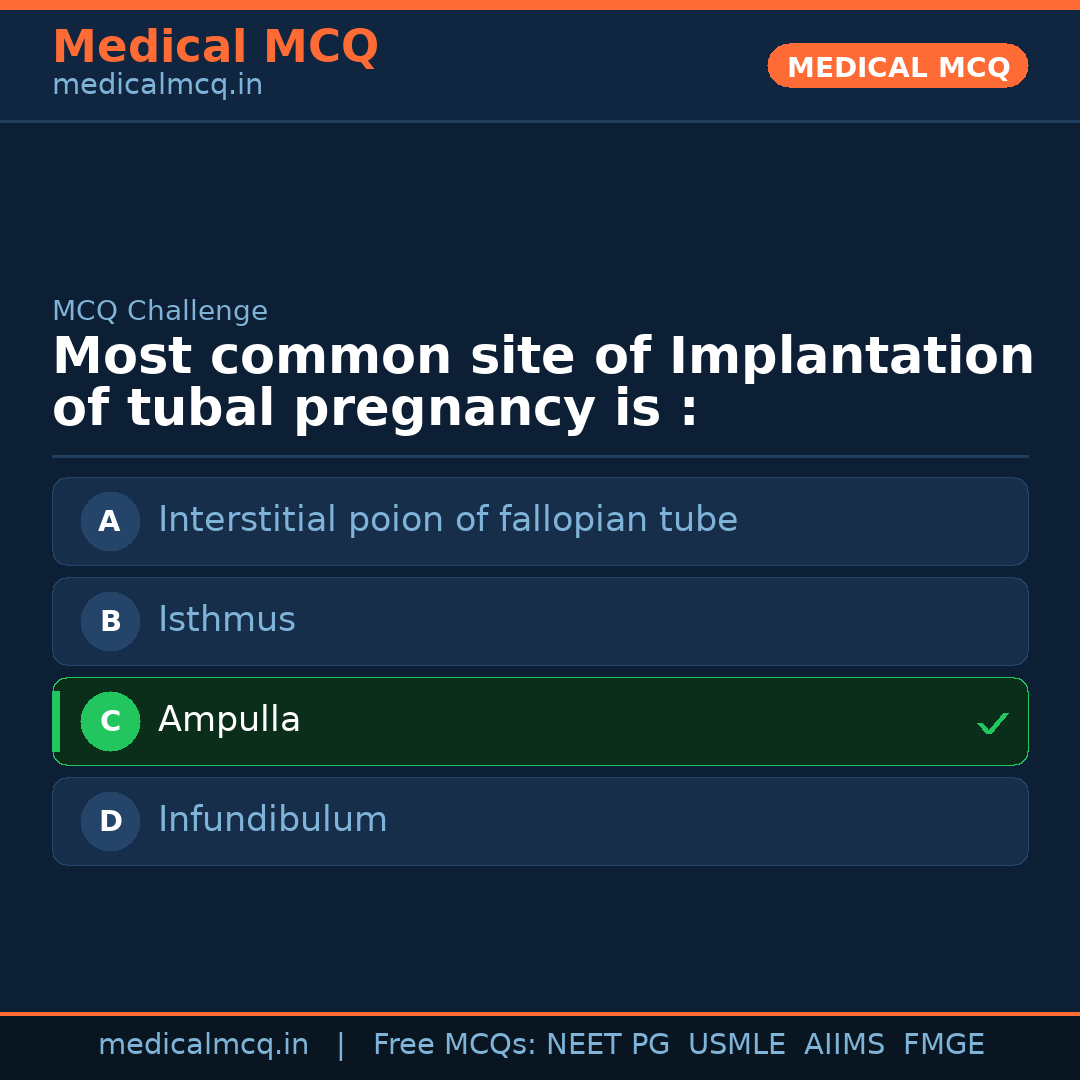Image resolution: width=1080 pixels, height=1080 pixels.
Task: Choose the "Infundibulum" answer text
Action: pyautogui.click(x=272, y=820)
